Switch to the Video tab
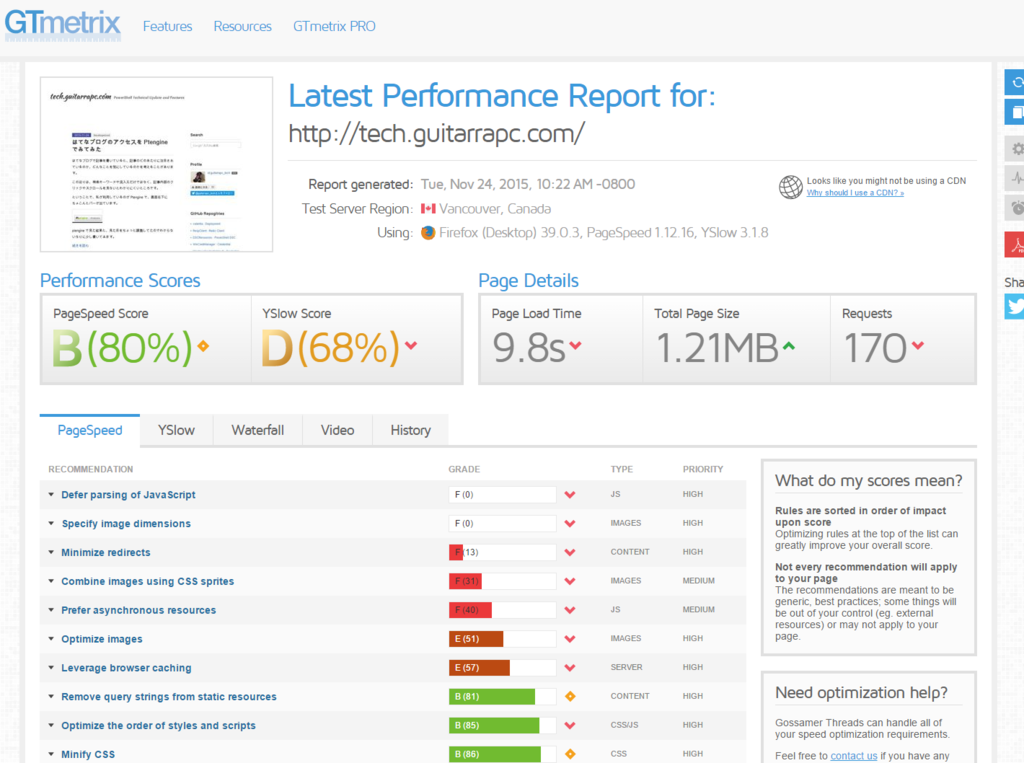The width and height of the screenshot is (1024, 763). [x=338, y=430]
